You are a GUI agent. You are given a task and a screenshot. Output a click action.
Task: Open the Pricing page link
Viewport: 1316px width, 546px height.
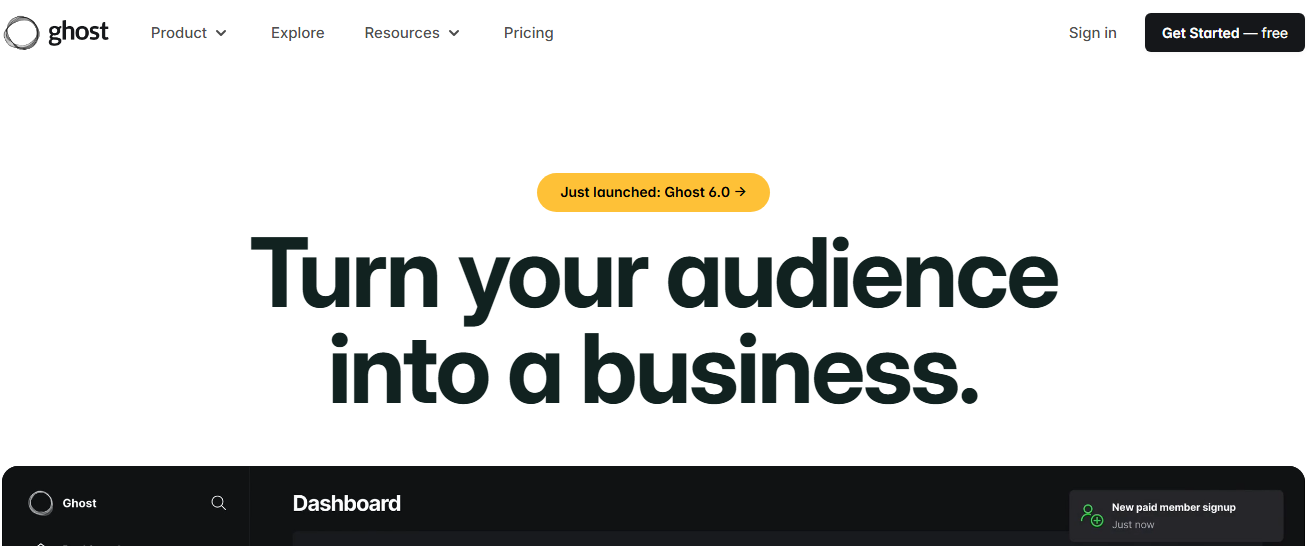[x=528, y=33]
